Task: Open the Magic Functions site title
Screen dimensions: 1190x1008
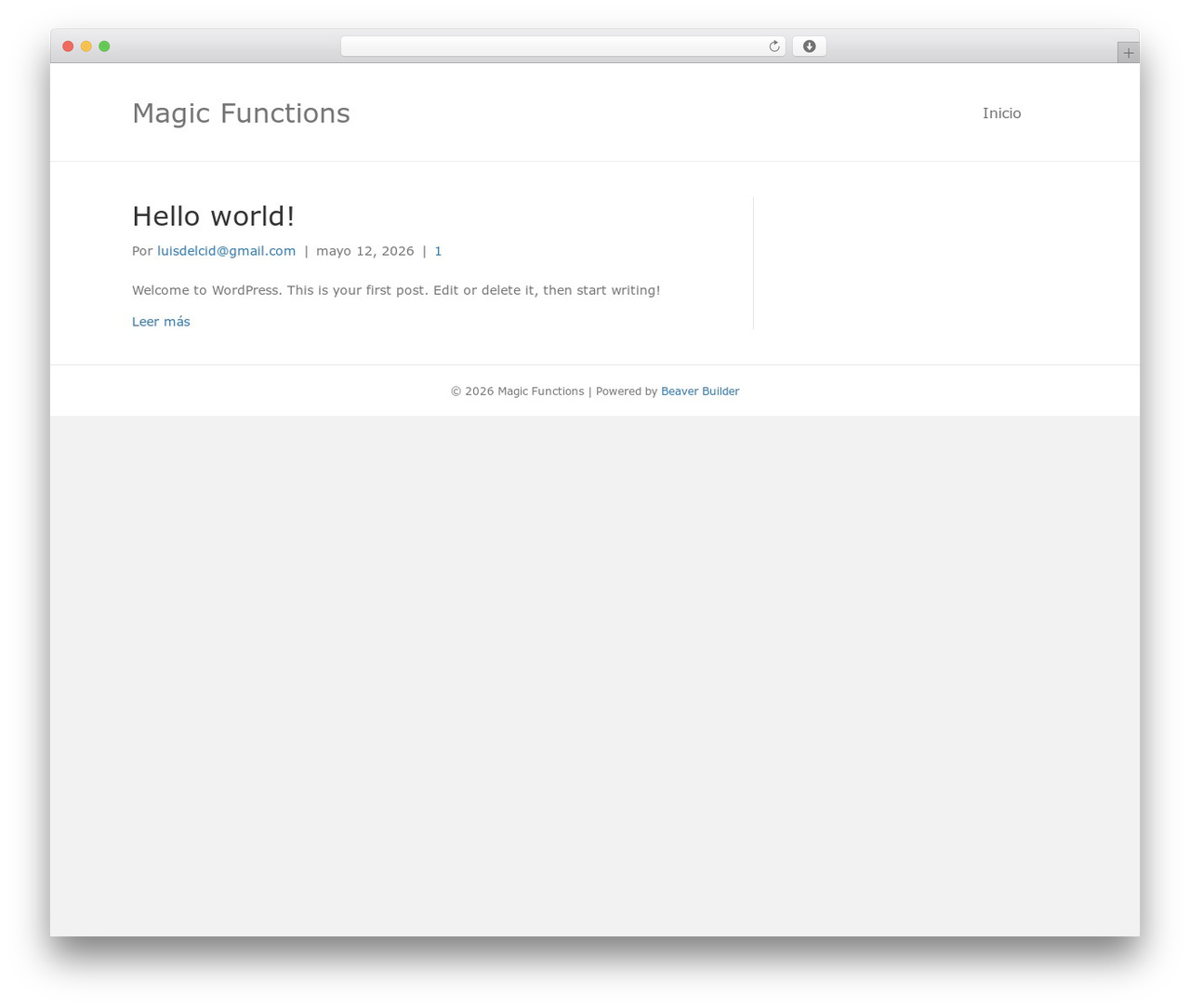Action: (241, 113)
